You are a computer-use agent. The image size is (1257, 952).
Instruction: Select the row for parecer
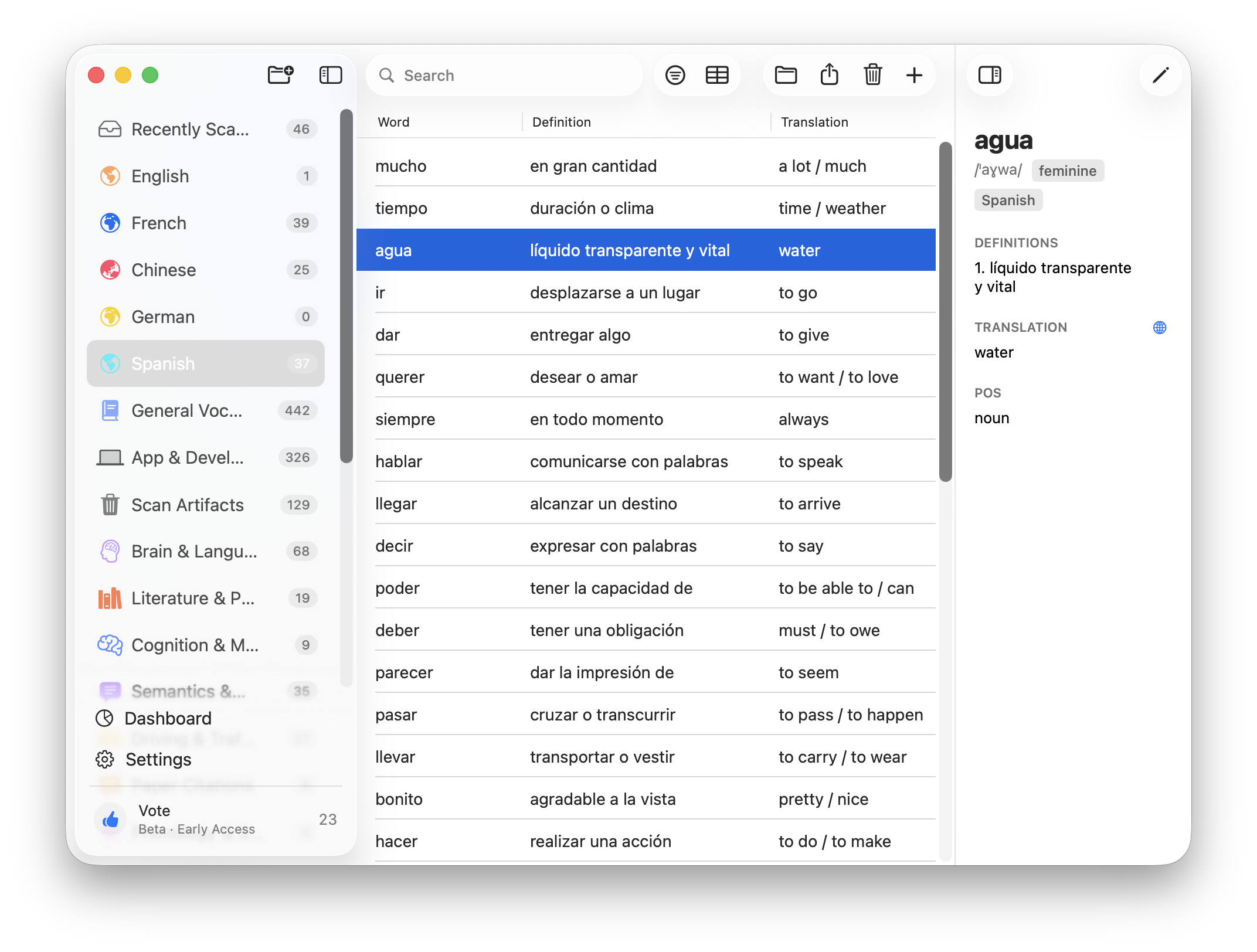click(646, 672)
